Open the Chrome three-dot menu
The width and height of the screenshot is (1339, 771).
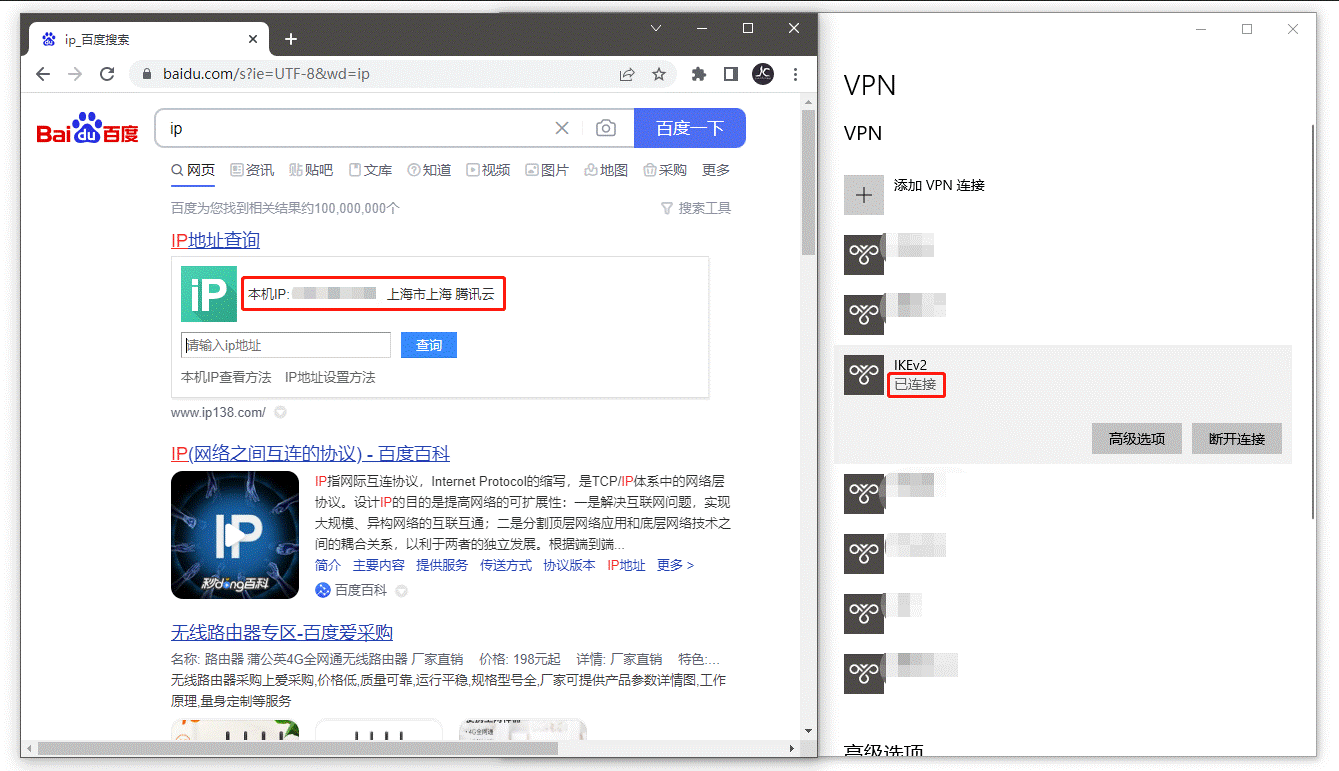point(795,74)
